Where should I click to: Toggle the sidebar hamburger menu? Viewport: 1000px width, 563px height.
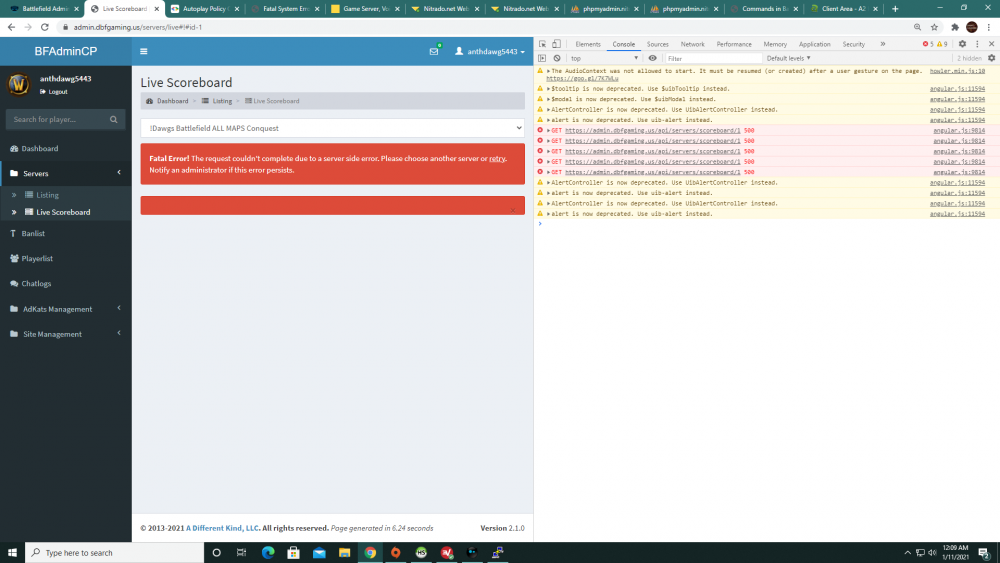tap(144, 51)
